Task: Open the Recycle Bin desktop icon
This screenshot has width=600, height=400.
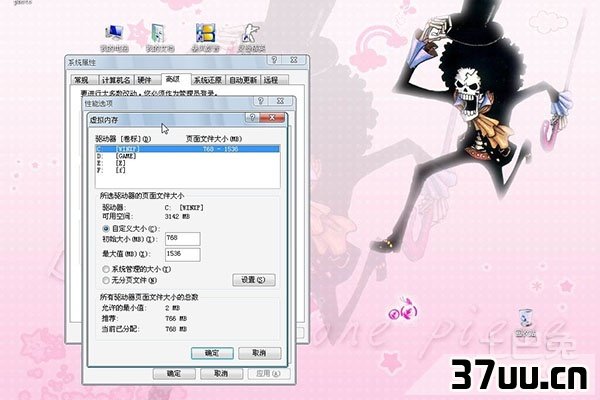Action: (525, 323)
